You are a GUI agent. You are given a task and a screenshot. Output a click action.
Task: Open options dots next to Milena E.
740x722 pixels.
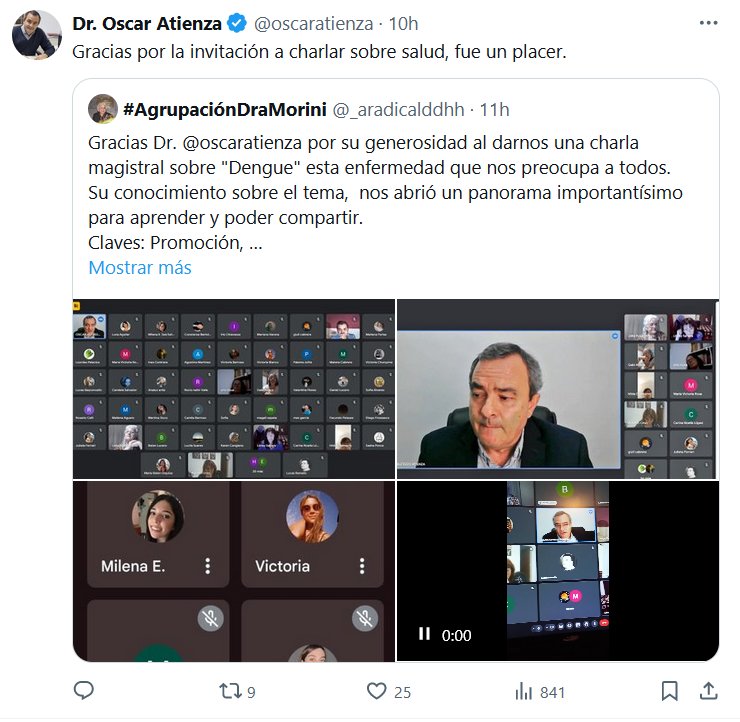(208, 566)
